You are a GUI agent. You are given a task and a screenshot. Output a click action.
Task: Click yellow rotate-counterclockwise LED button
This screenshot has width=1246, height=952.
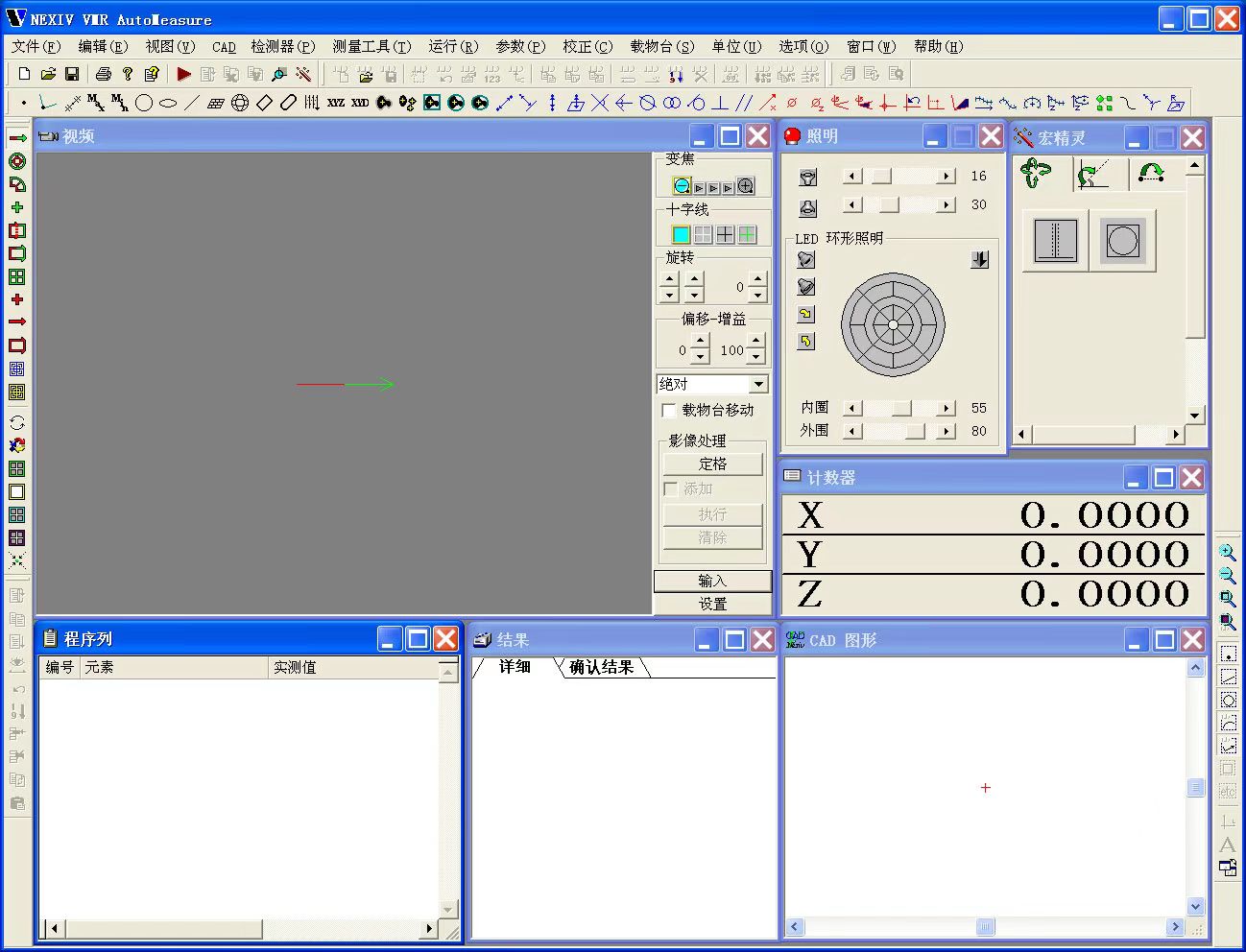pos(806,342)
